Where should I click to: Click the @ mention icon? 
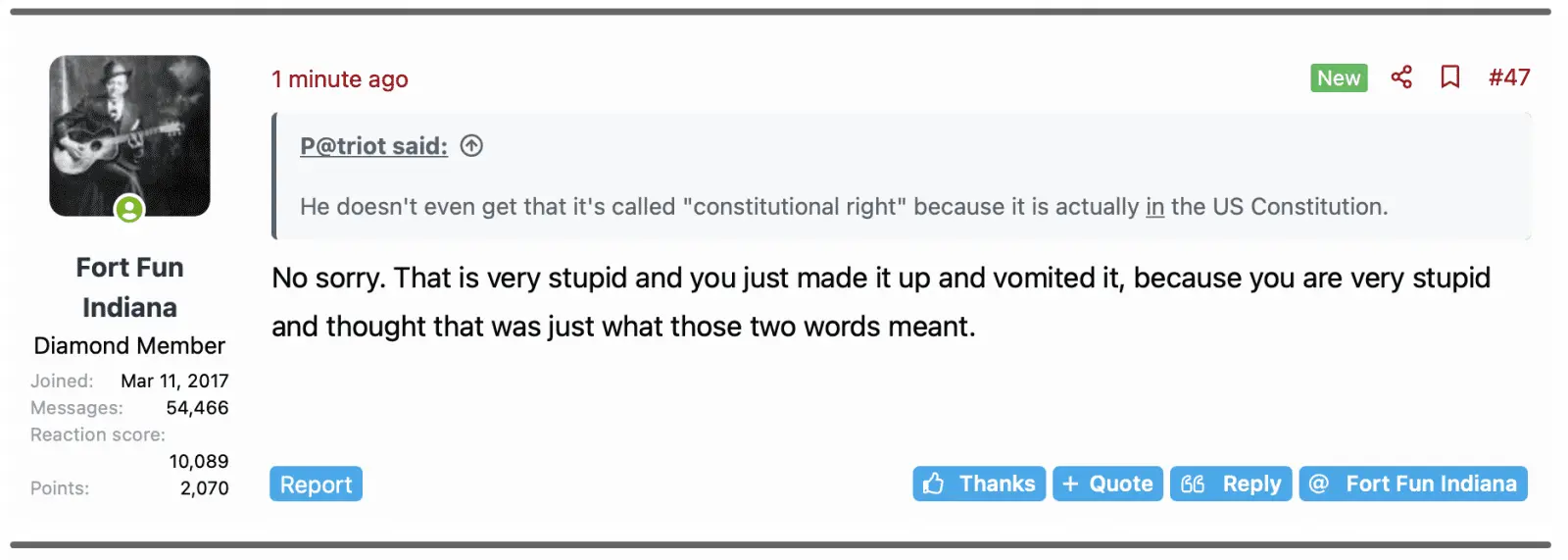tap(1319, 484)
